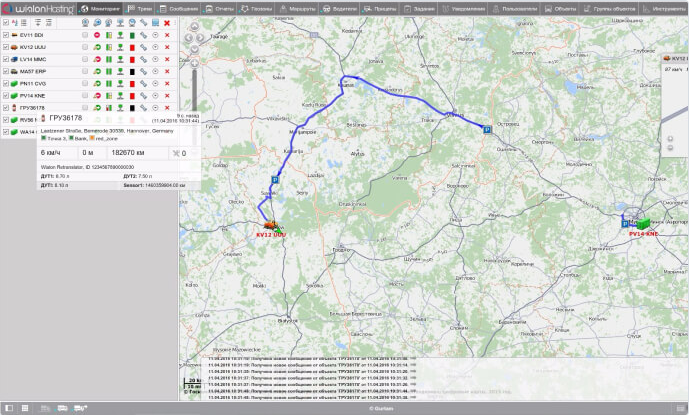690x415 pixels.
Task: Uncheck the ГРУ36178 map visibility checkbox
Action: tap(5, 107)
